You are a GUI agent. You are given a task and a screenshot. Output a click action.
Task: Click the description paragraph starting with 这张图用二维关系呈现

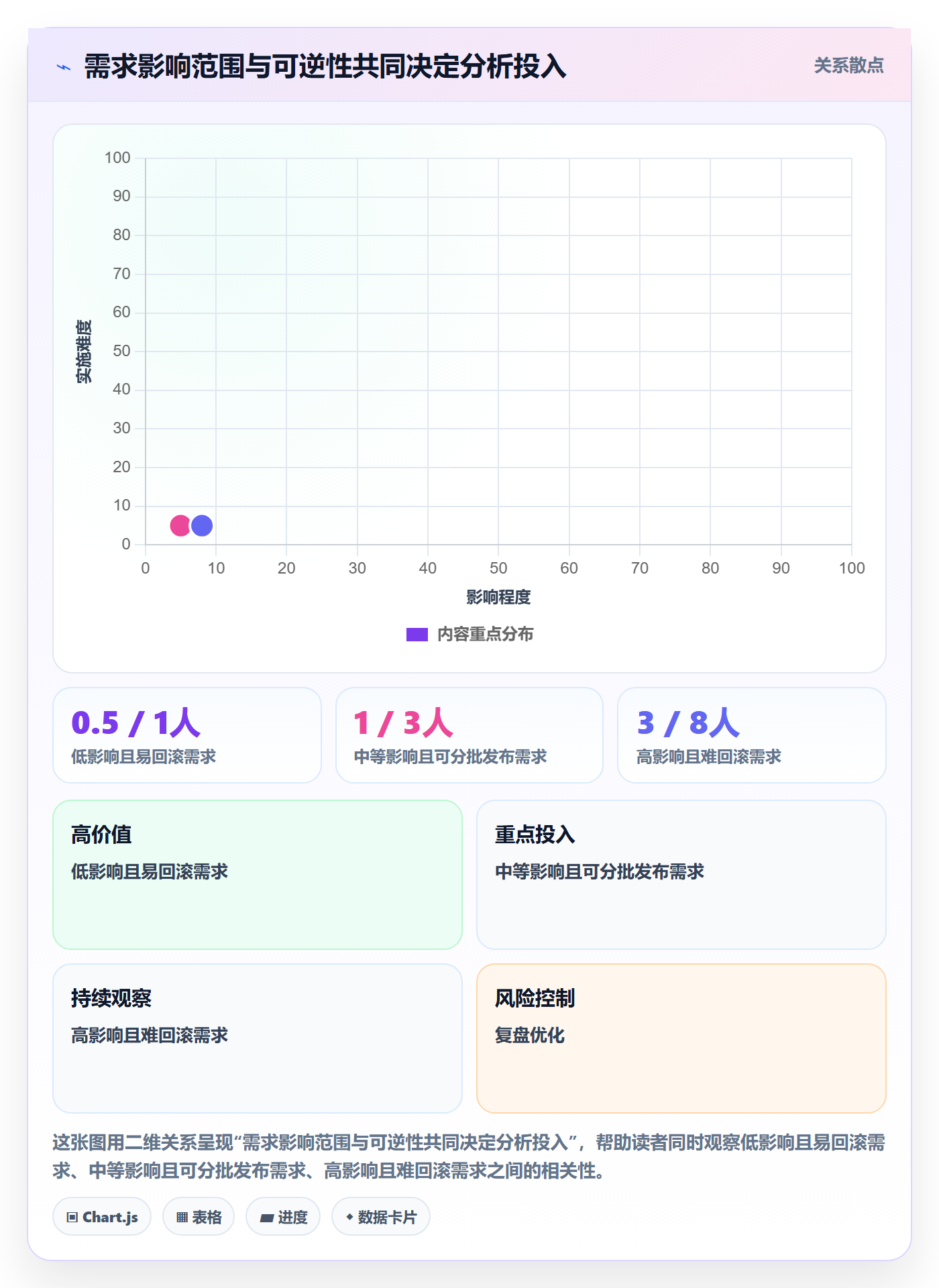point(469,1157)
